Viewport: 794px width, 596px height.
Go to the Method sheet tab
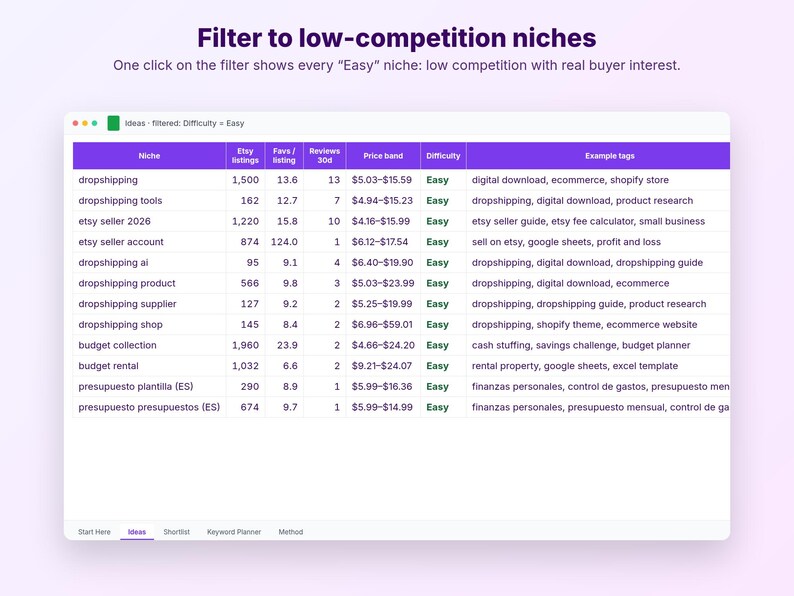[x=291, y=532]
